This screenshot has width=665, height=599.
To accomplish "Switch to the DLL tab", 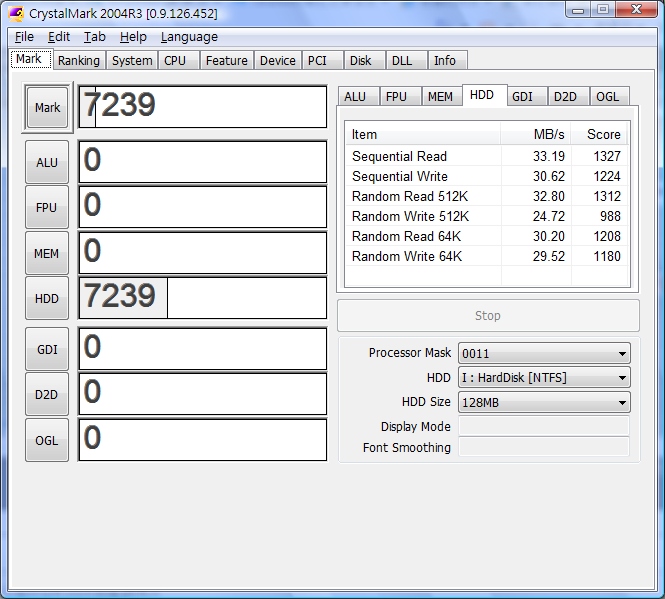I will click(x=406, y=60).
